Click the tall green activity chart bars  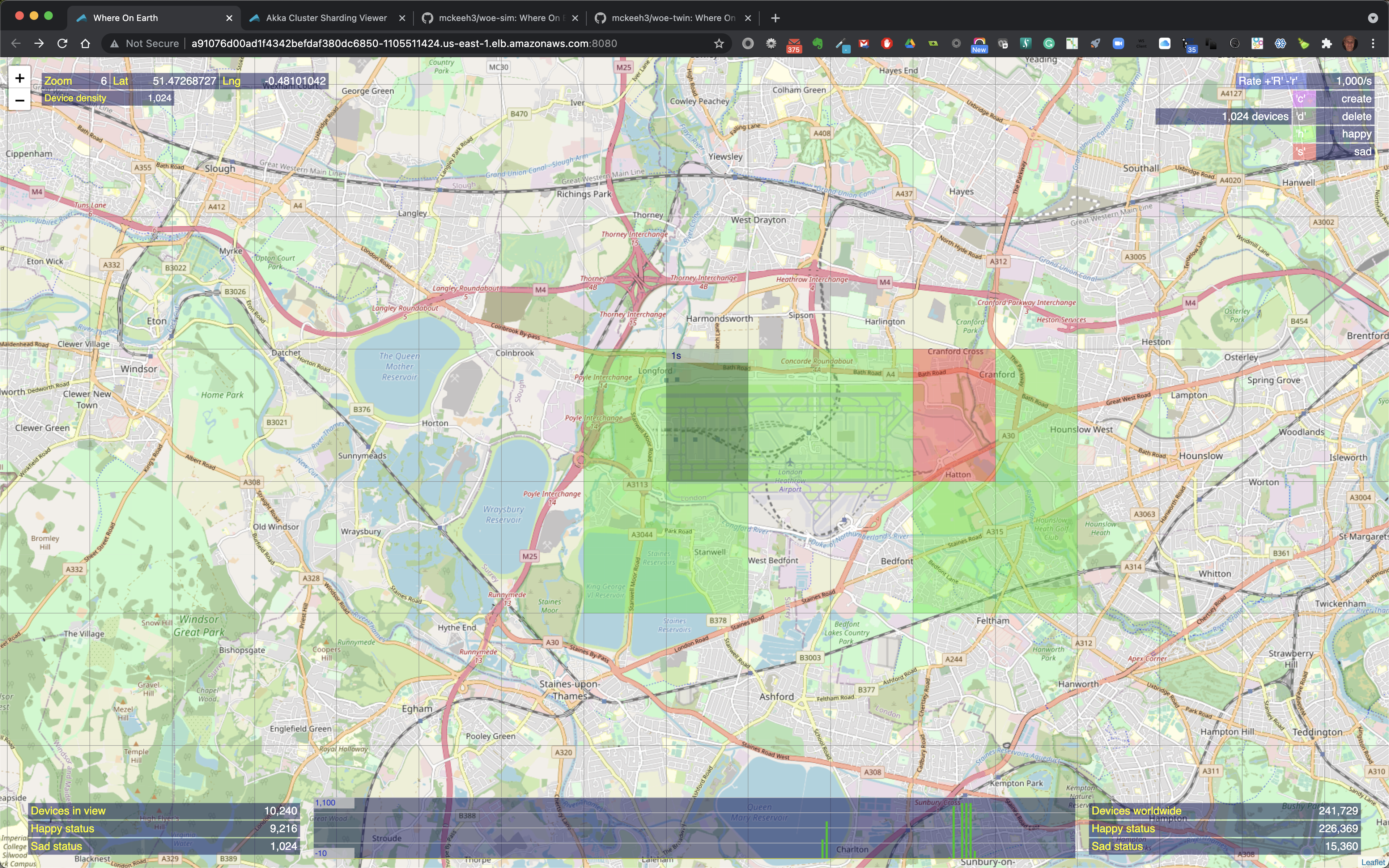(963, 831)
